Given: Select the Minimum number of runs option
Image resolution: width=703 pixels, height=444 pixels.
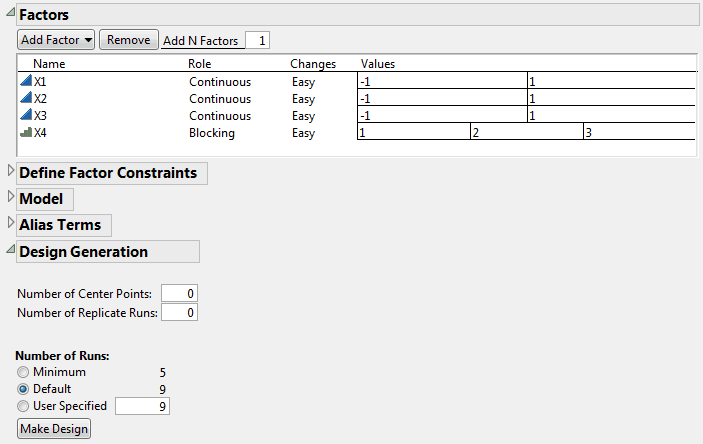Looking at the screenshot, I should click(x=23, y=372).
